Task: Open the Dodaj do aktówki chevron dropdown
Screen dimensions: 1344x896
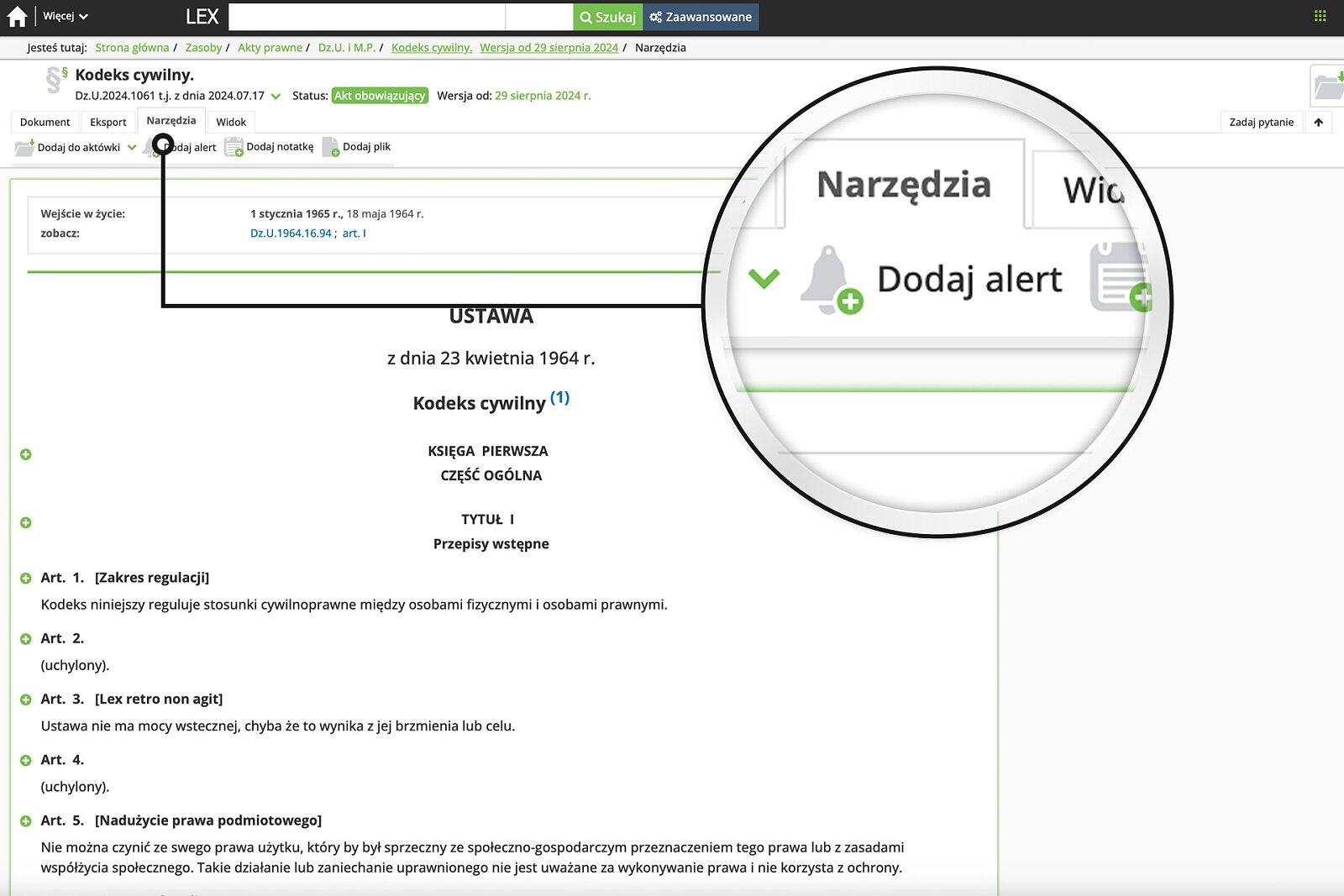Action: click(131, 146)
